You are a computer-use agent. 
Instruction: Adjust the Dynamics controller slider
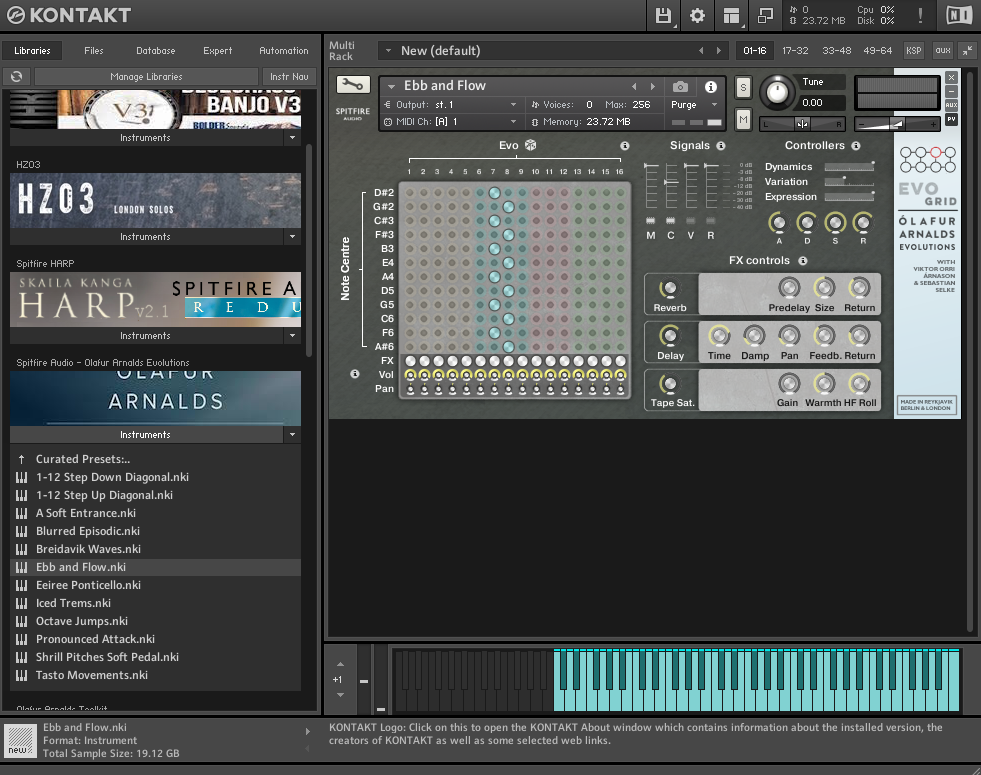(x=849, y=166)
